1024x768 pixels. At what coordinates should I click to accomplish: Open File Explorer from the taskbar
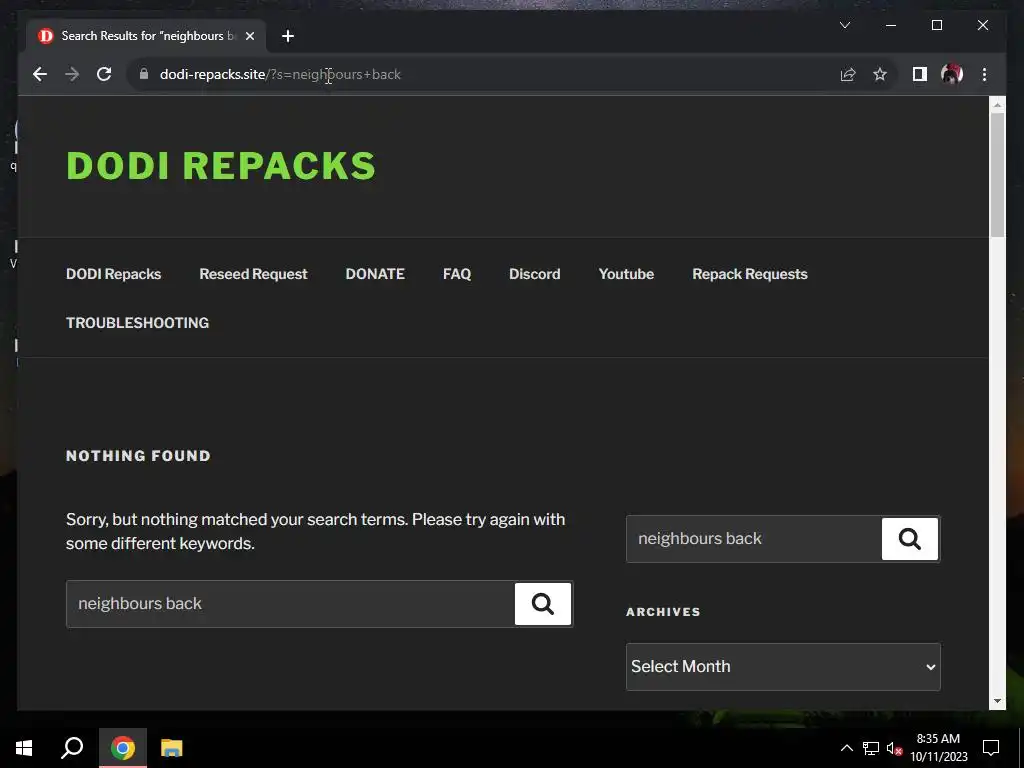[171, 748]
